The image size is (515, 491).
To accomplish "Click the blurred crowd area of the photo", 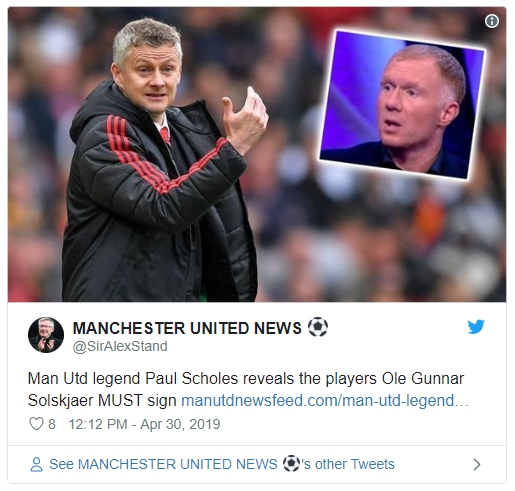I will coord(383,240).
